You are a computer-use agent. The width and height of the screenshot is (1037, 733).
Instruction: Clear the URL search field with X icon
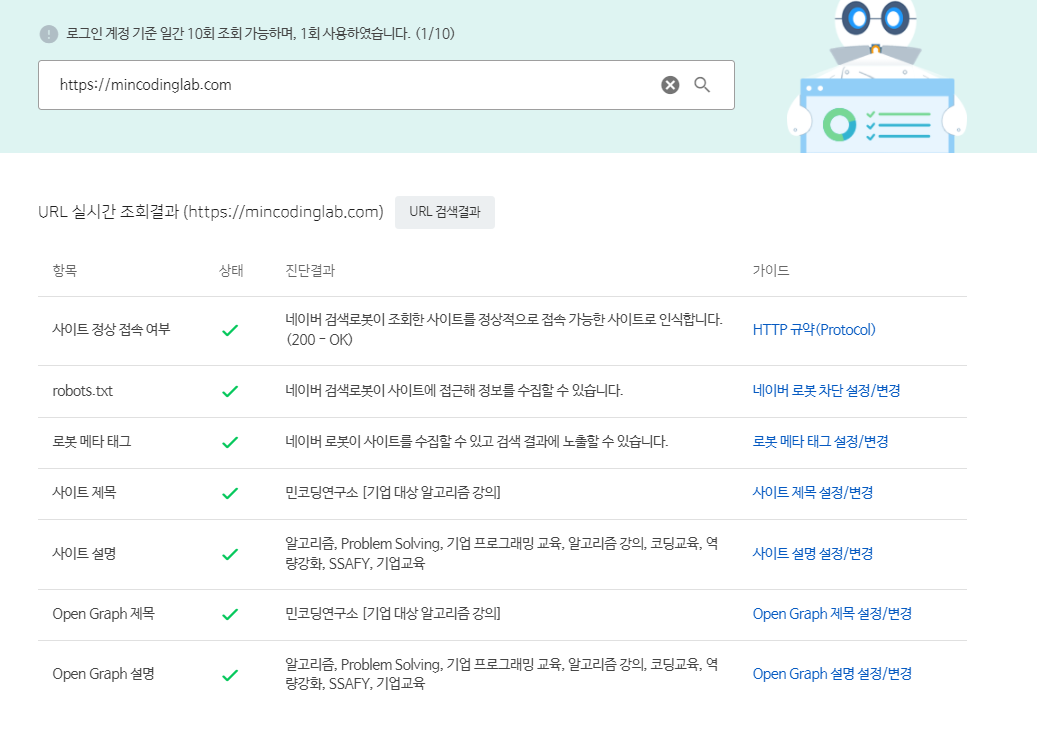pos(670,85)
